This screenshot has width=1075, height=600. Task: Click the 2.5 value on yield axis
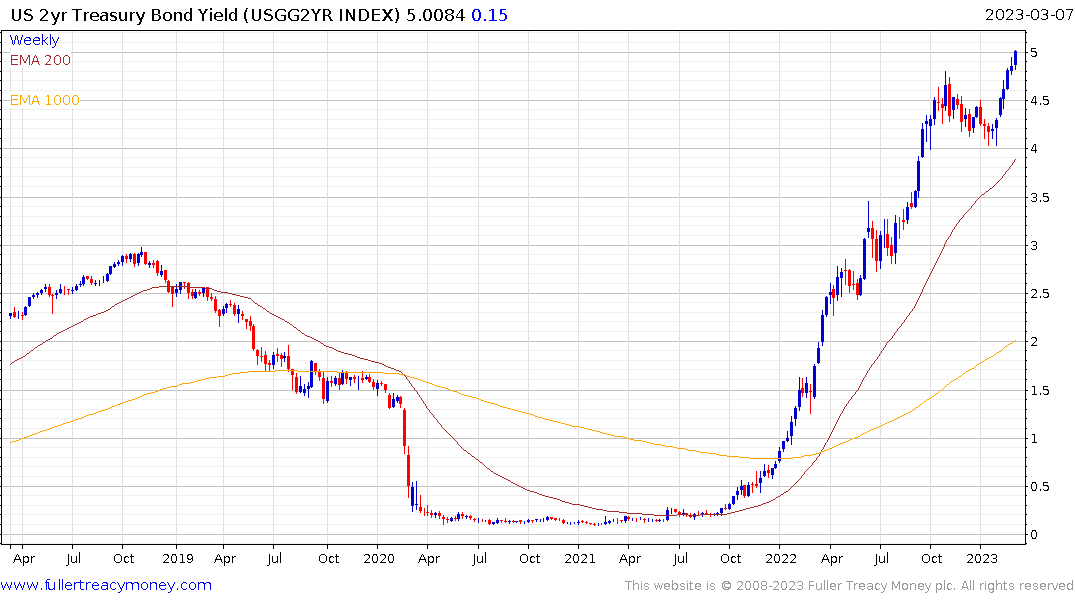[1040, 294]
